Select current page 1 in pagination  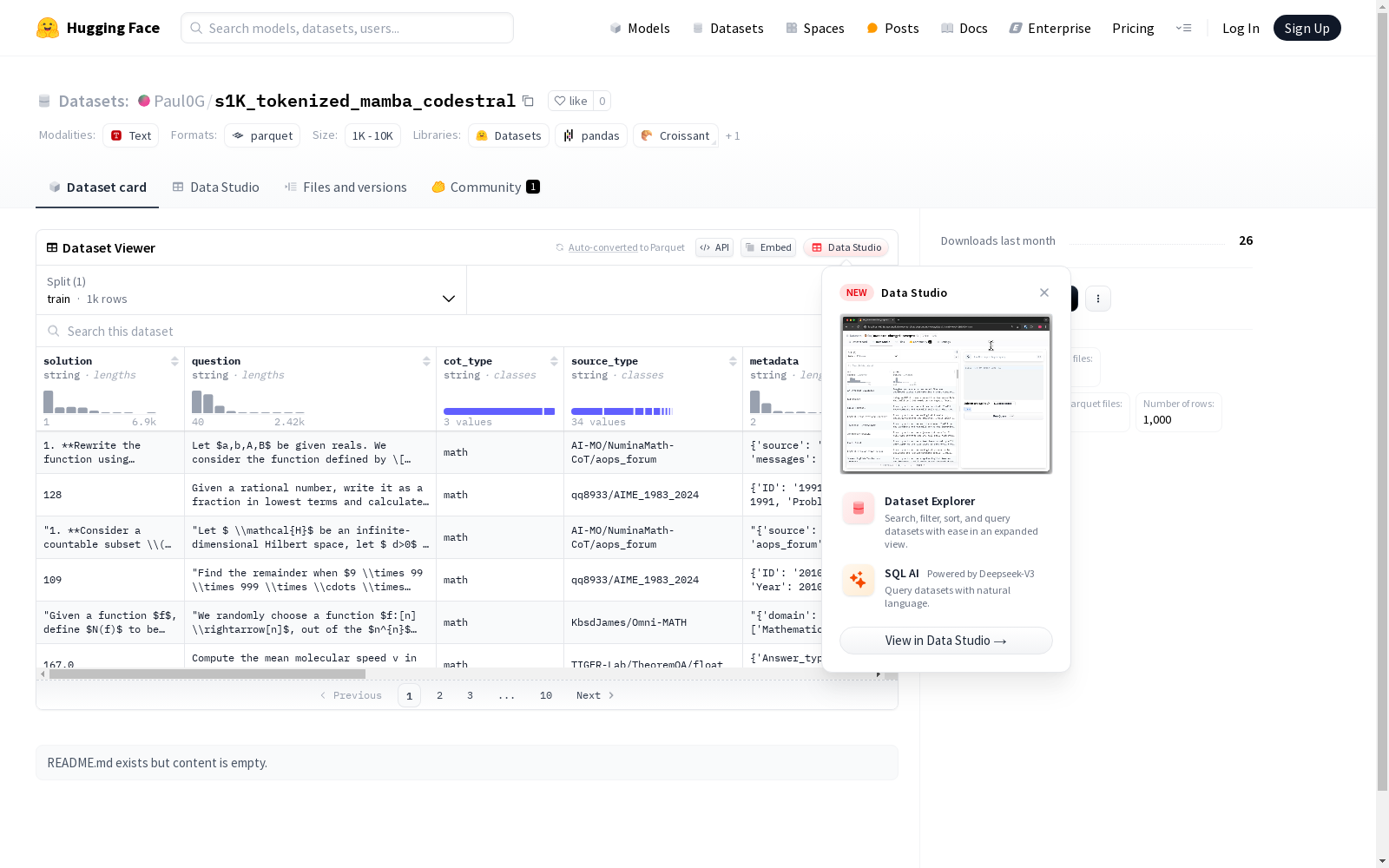(410, 695)
